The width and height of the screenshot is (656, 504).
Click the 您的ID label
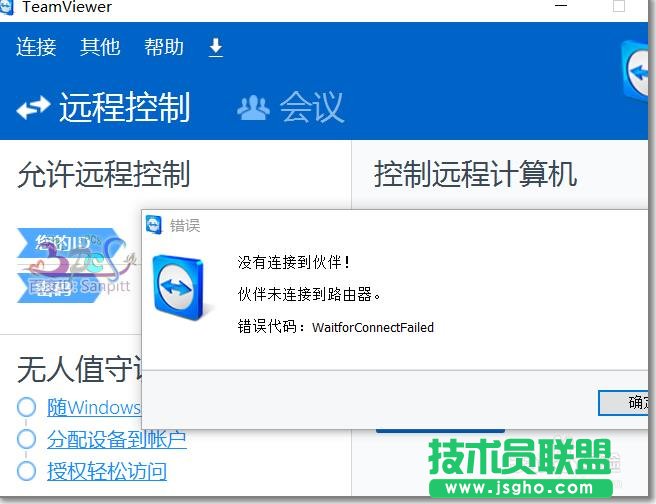click(x=62, y=243)
